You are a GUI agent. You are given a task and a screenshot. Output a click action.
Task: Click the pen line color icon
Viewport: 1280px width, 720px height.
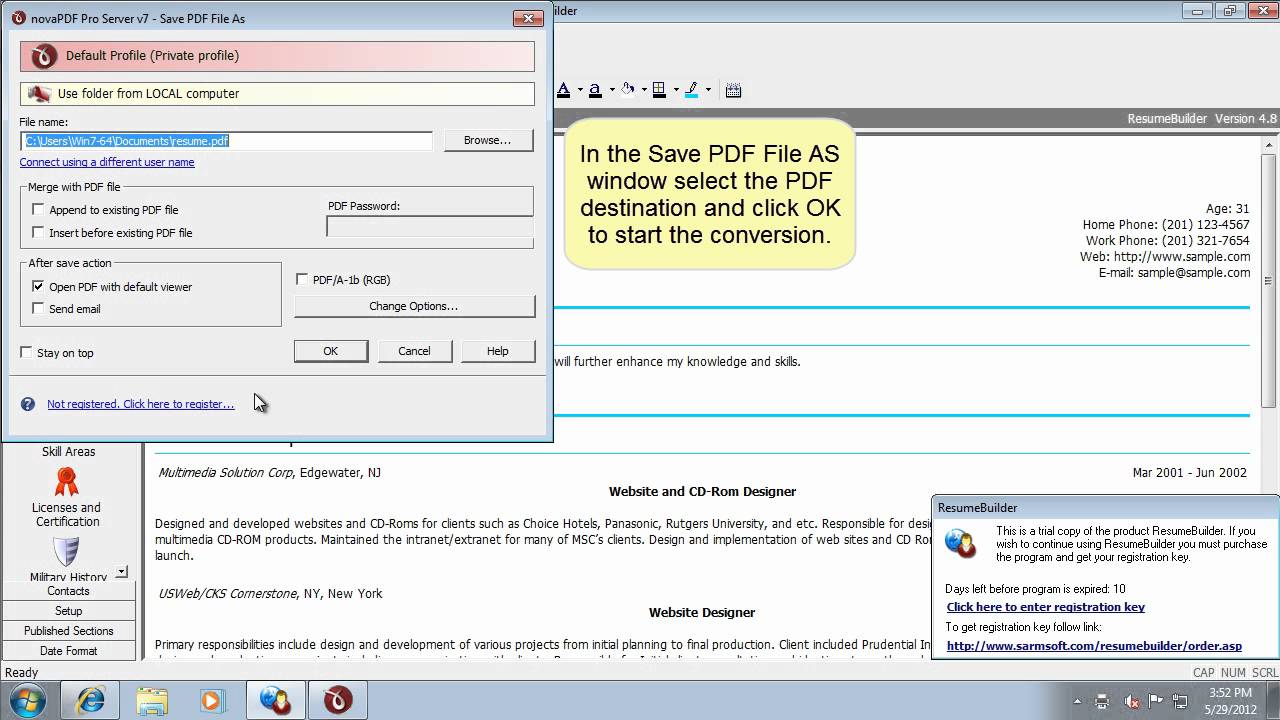click(x=691, y=90)
